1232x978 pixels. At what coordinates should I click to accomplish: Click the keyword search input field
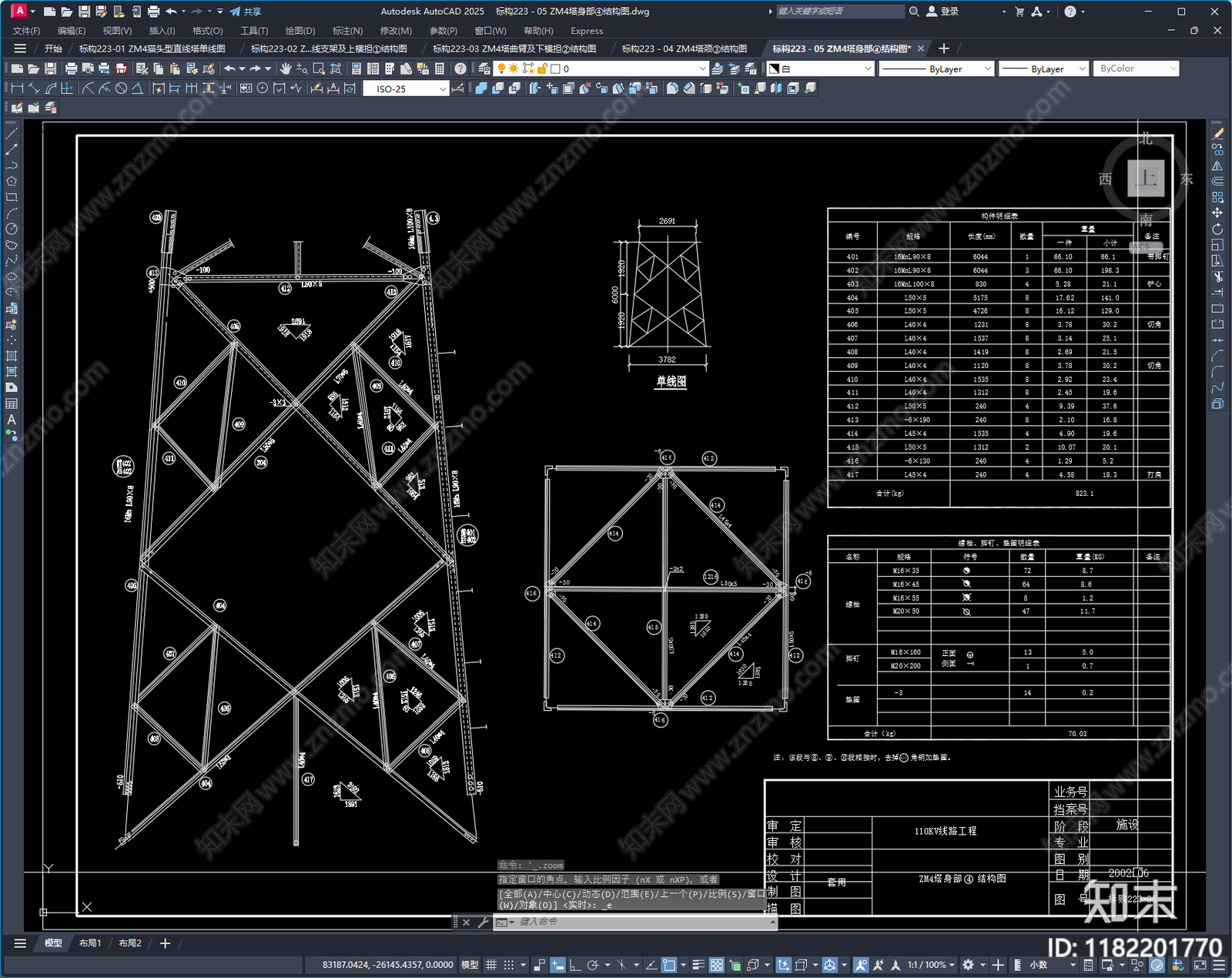839,12
